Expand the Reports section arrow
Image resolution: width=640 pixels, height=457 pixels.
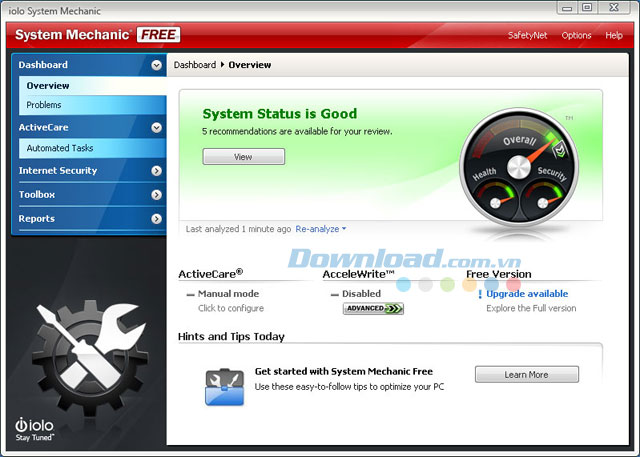click(156, 219)
